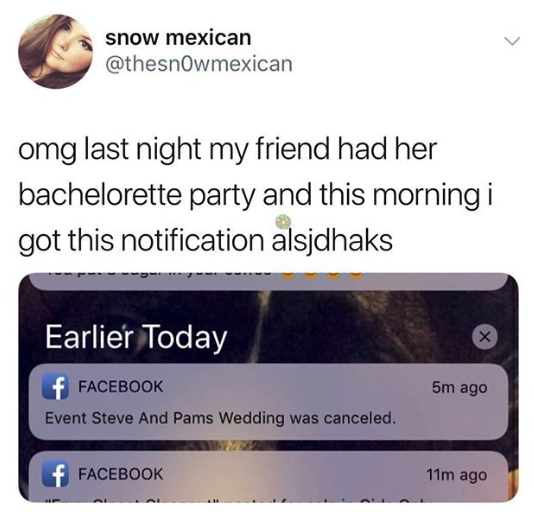534x526 pixels.
Task: Click the 11m ago timestamp
Action: point(456,475)
